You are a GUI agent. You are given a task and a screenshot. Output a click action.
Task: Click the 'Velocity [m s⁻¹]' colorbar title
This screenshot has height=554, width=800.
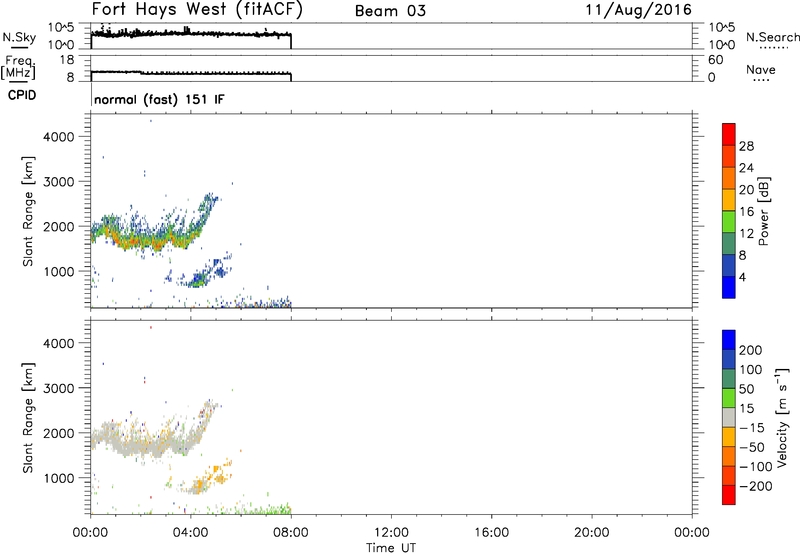point(782,417)
